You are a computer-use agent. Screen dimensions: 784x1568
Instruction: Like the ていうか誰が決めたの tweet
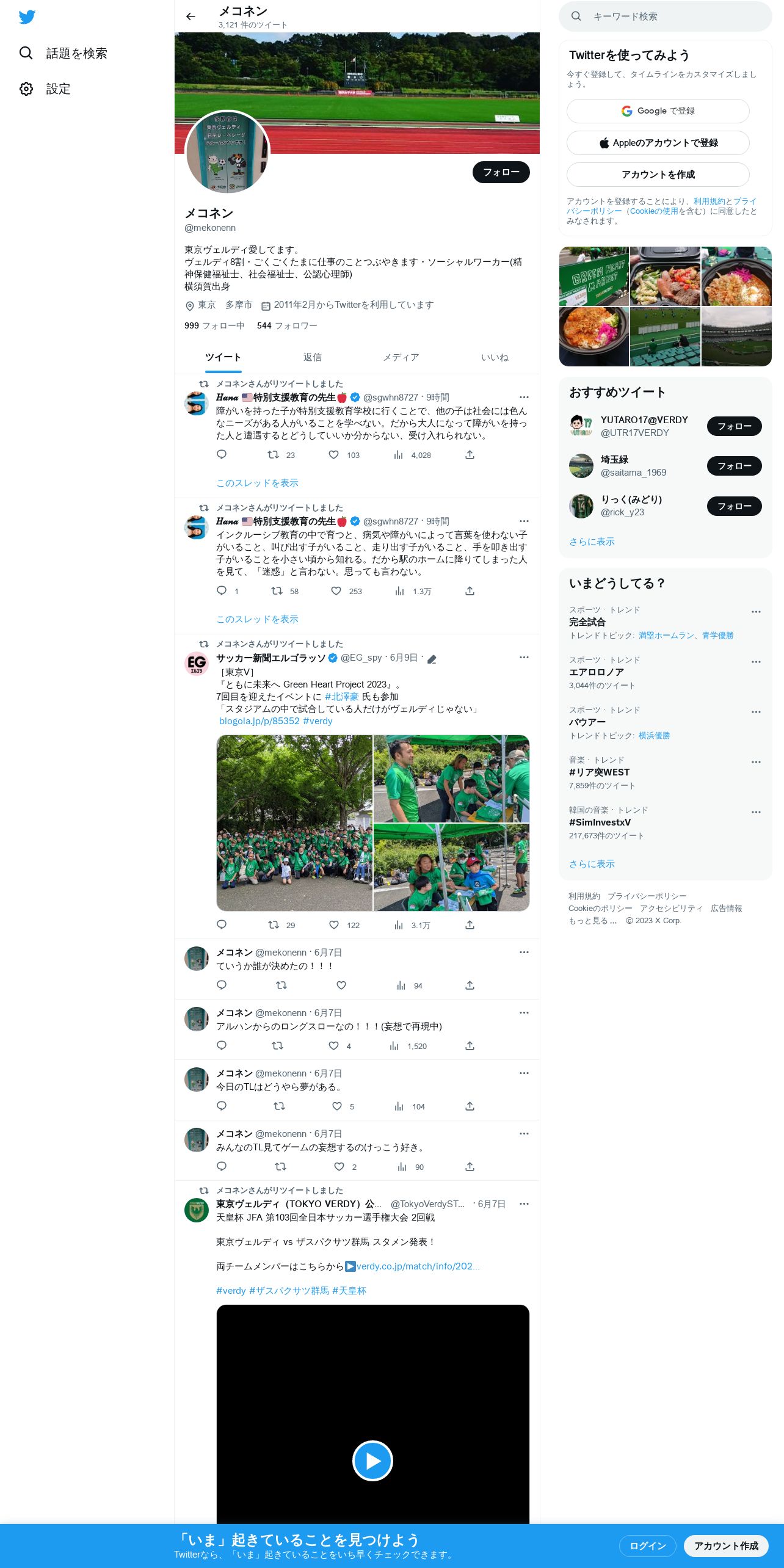click(341, 985)
